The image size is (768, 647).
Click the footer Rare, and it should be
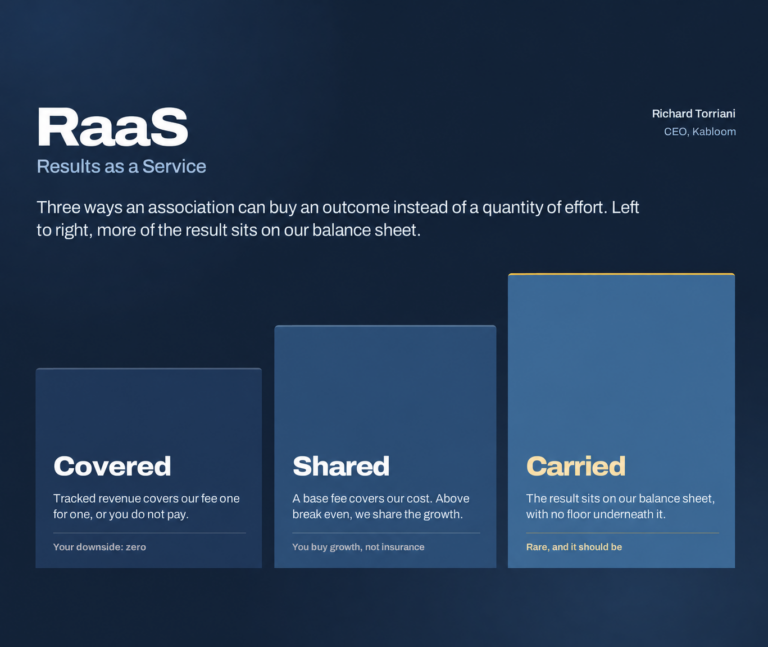coord(574,547)
